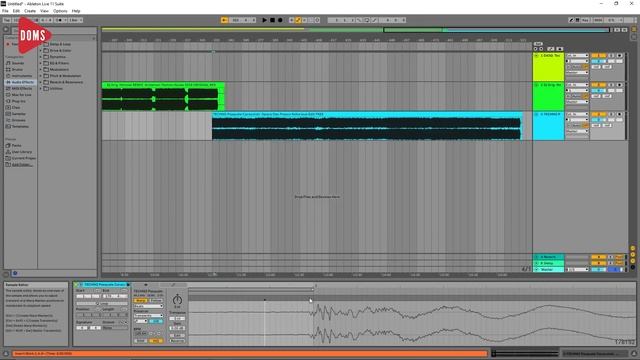Select the B Delay return track

coord(549,263)
